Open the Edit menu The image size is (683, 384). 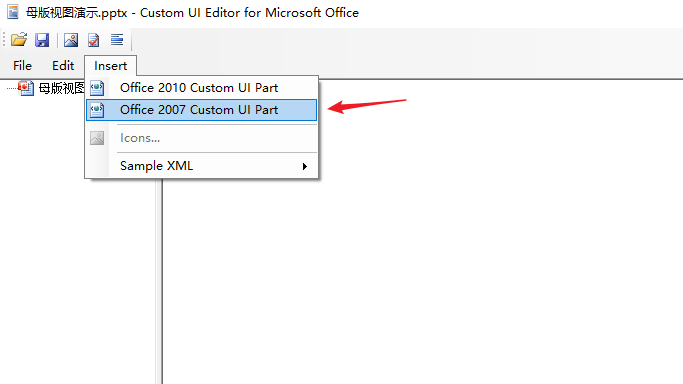[63, 66]
